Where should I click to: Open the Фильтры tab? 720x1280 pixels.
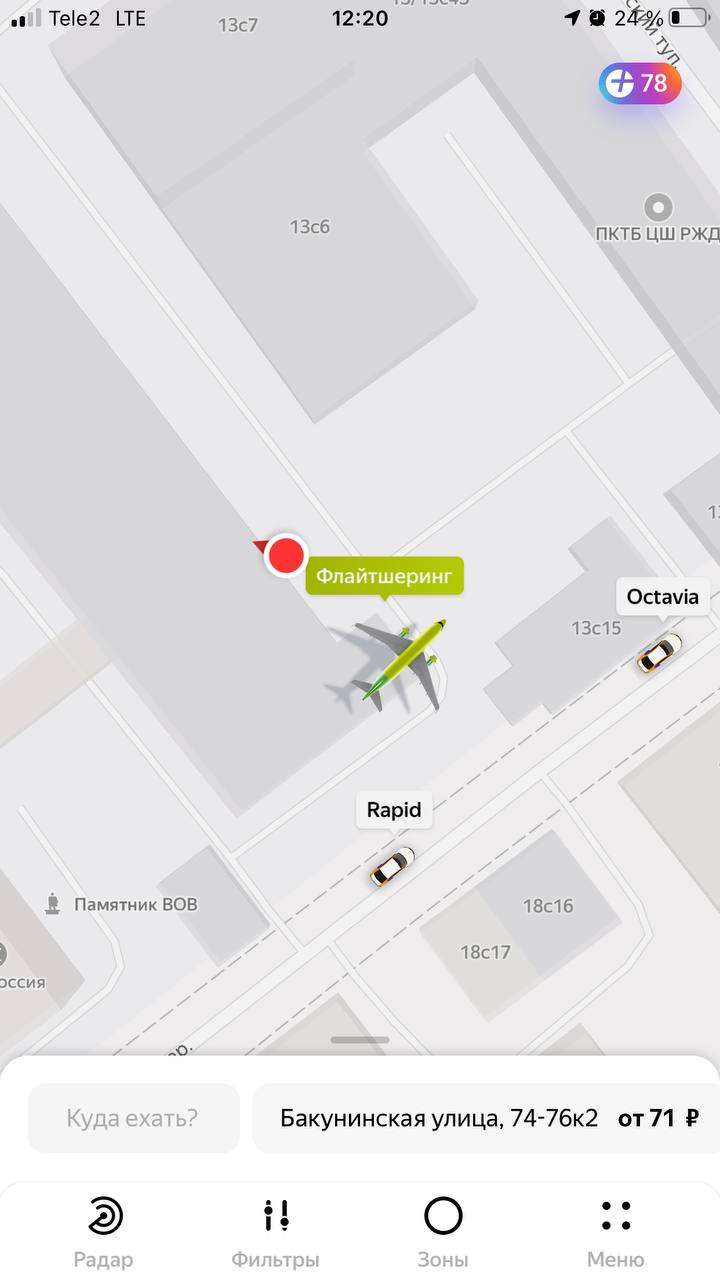(x=275, y=1232)
